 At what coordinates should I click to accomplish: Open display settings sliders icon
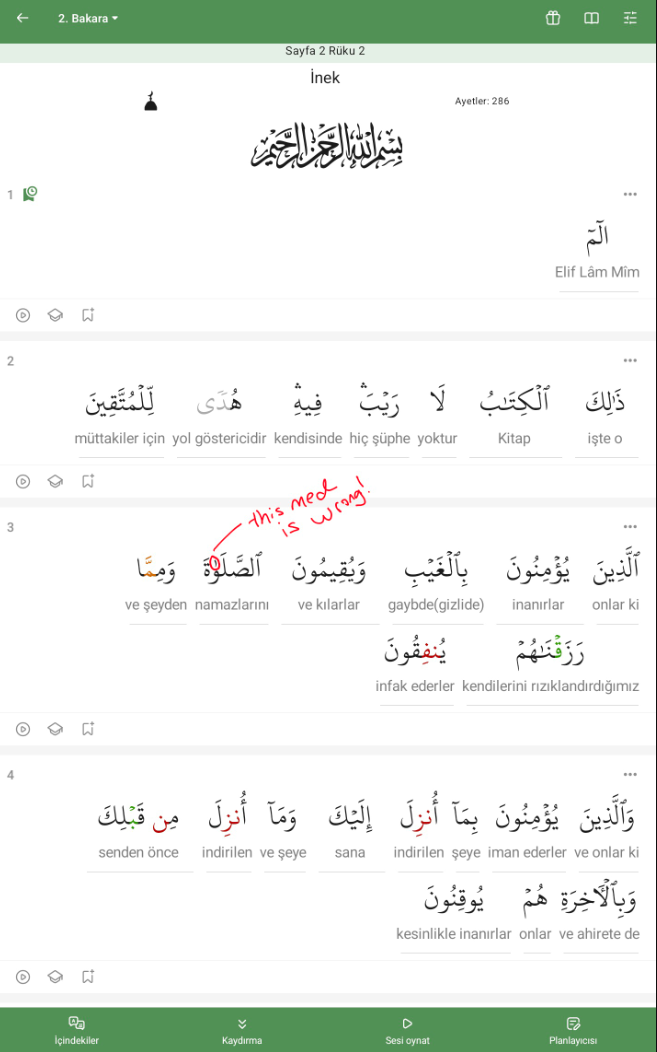(630, 18)
